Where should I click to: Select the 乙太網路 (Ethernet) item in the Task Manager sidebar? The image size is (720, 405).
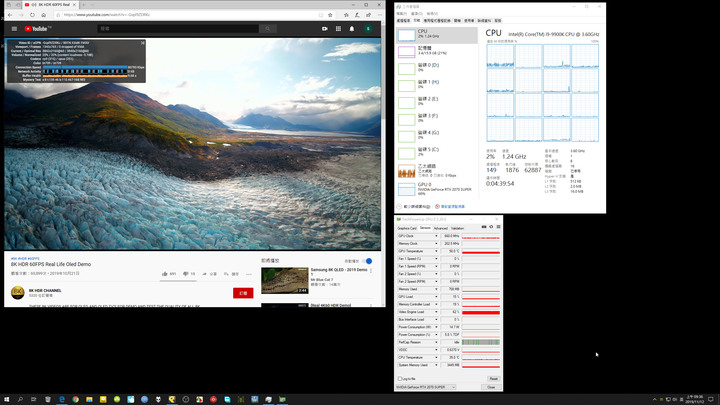(x=437, y=170)
